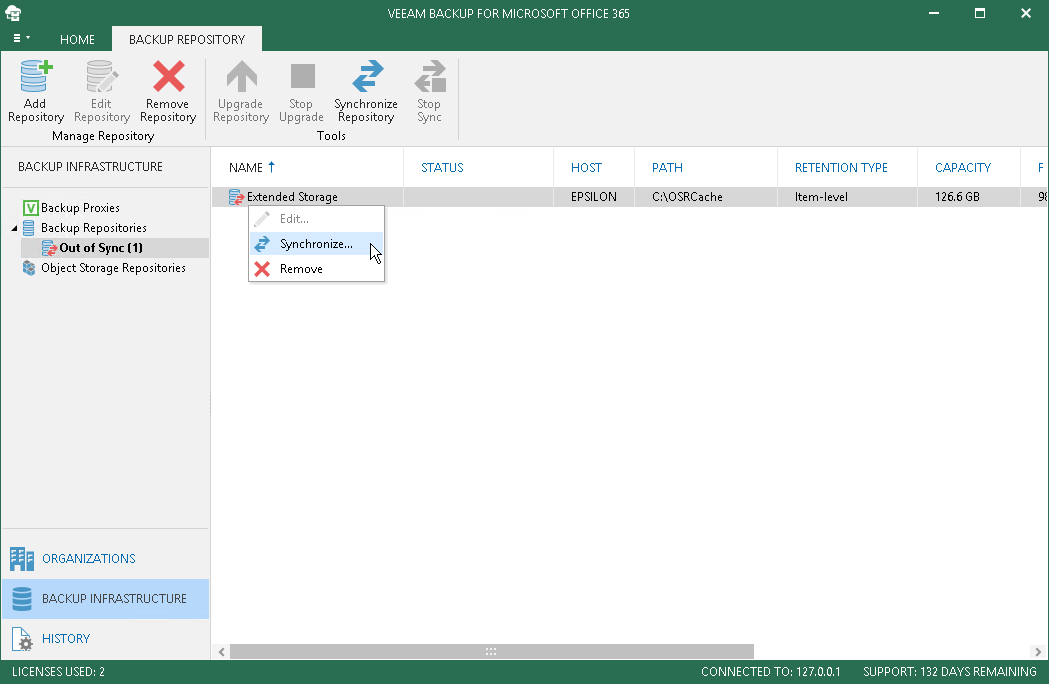Click the Organizations buildings icon
The height and width of the screenshot is (684, 1049).
click(22, 559)
